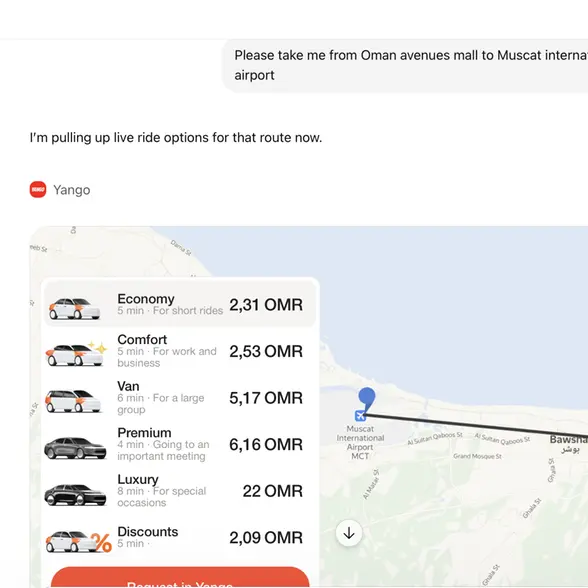Viewport: 588px width, 588px height.
Task: Click the down arrow button on map
Action: coord(349,533)
